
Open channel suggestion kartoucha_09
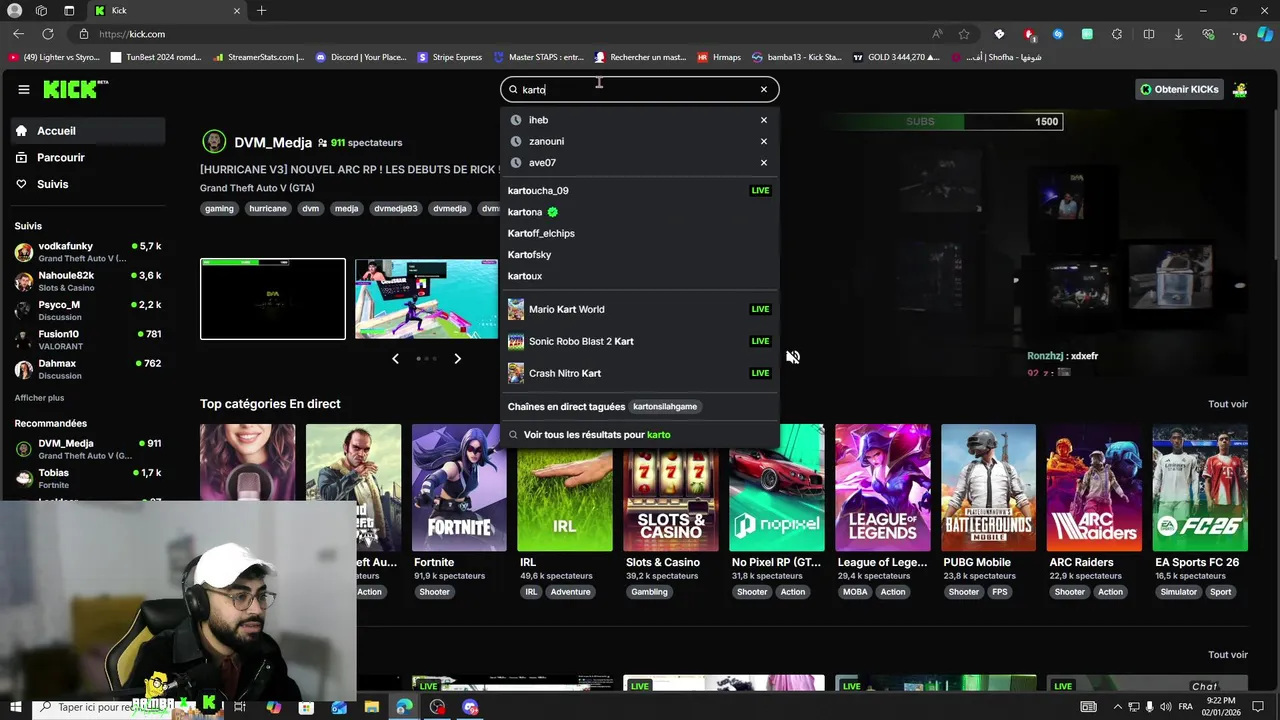point(640,190)
